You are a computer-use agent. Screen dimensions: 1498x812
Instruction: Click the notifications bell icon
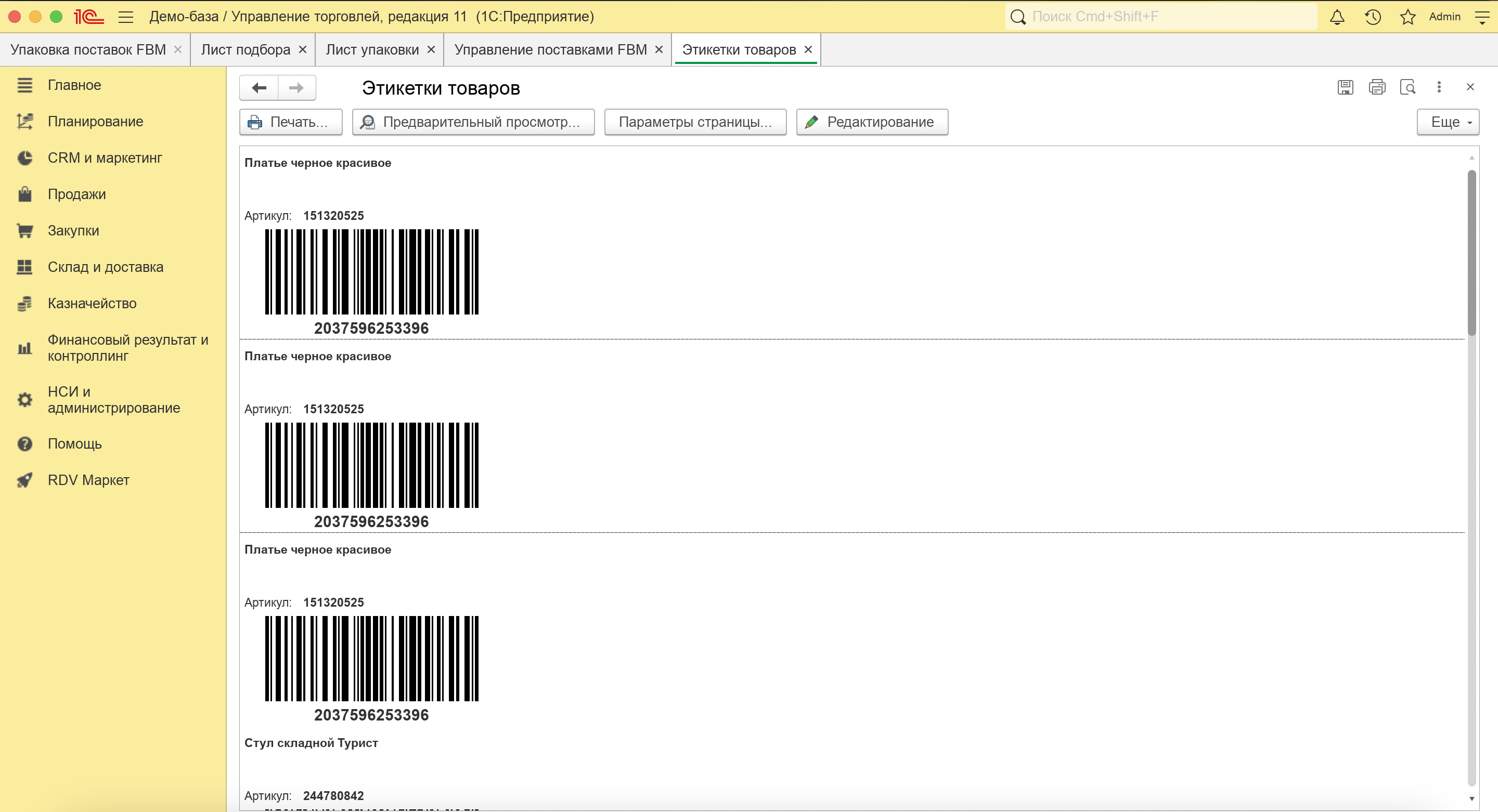[x=1337, y=17]
